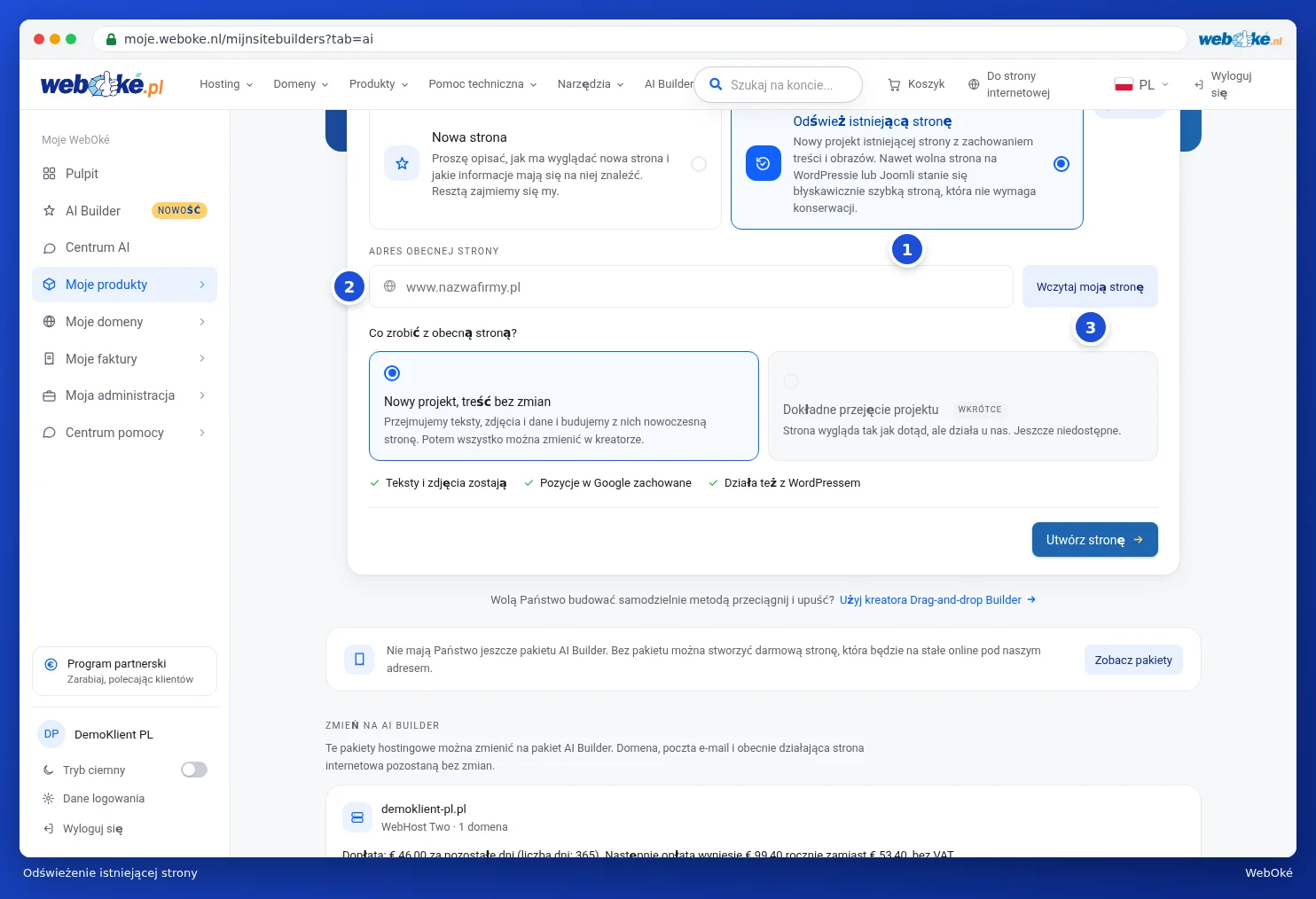
Task: Open the Hosting menu dropdown
Action: click(226, 84)
